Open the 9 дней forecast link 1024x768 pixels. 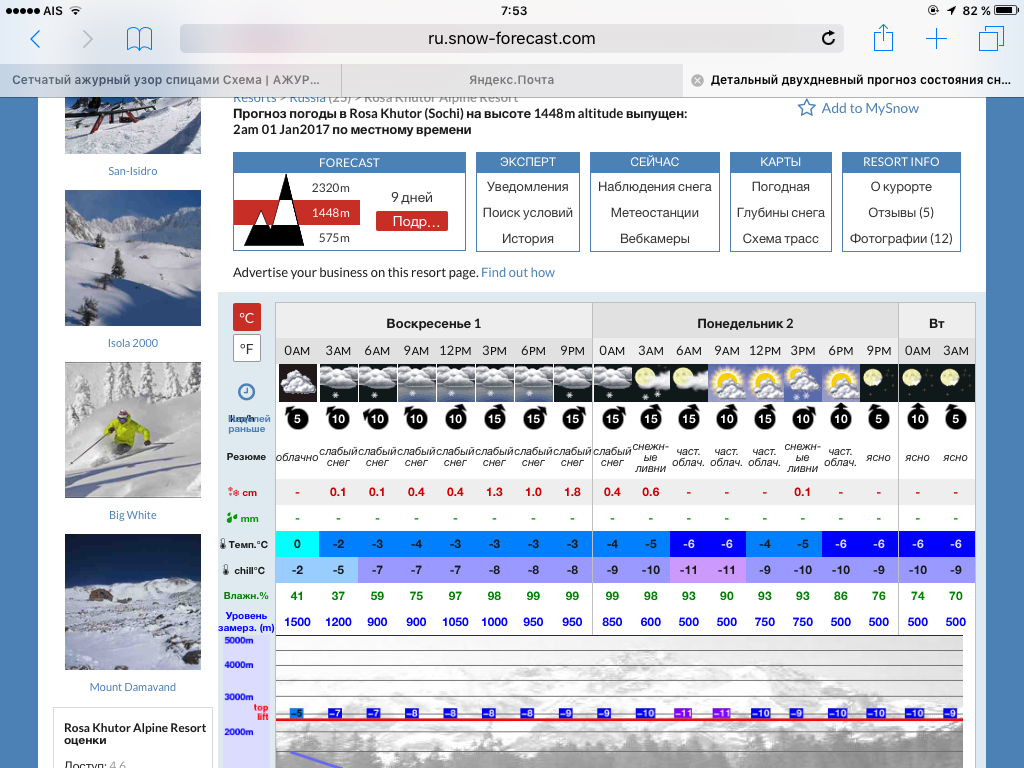pos(412,197)
